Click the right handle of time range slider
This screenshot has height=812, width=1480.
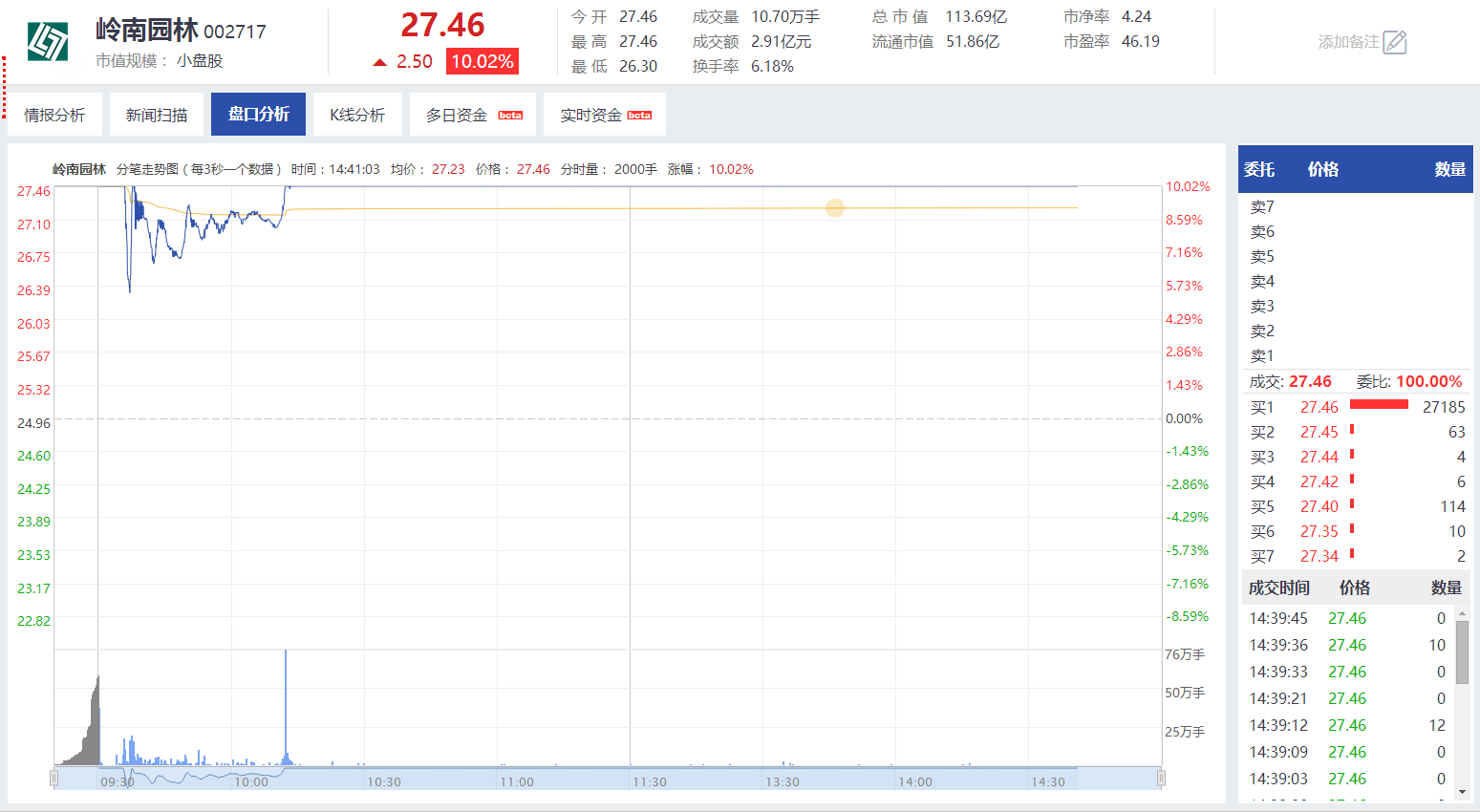(1161, 779)
